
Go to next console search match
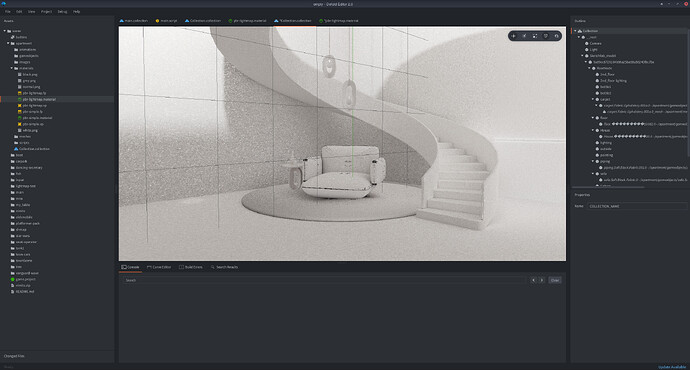click(x=542, y=280)
